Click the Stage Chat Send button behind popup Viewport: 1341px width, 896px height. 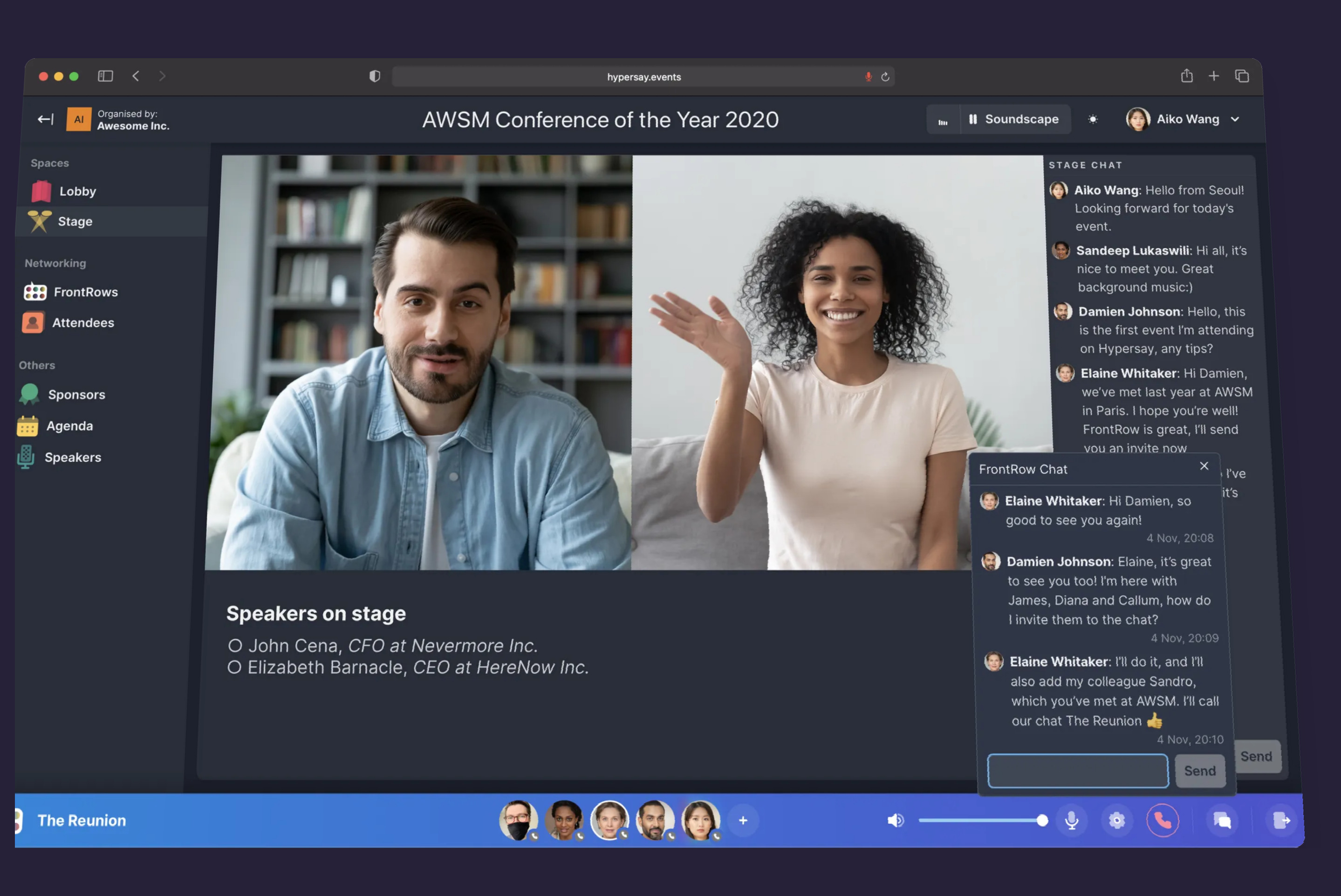pyautogui.click(x=1258, y=757)
